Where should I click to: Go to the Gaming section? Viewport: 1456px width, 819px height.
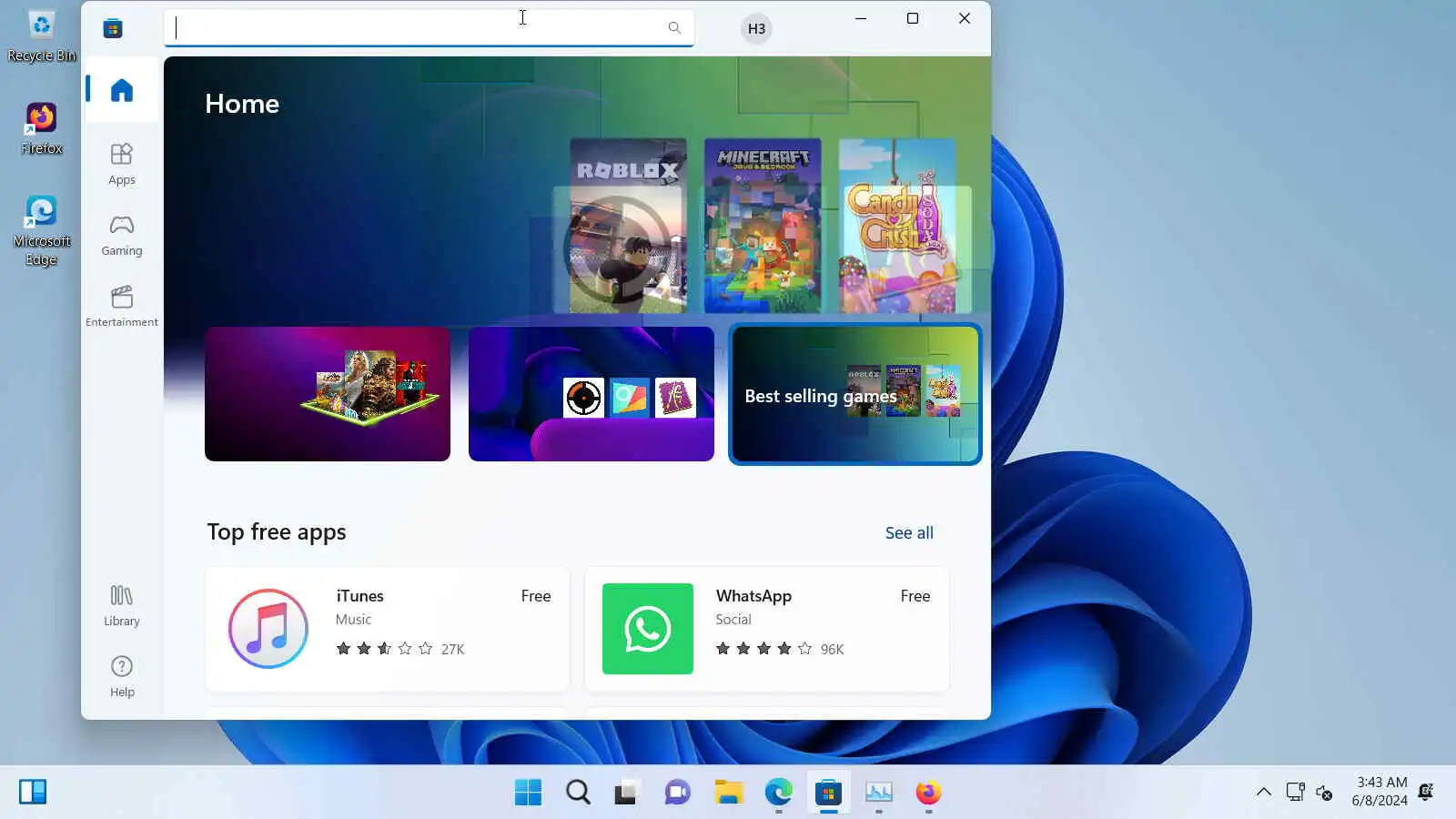pyautogui.click(x=121, y=236)
